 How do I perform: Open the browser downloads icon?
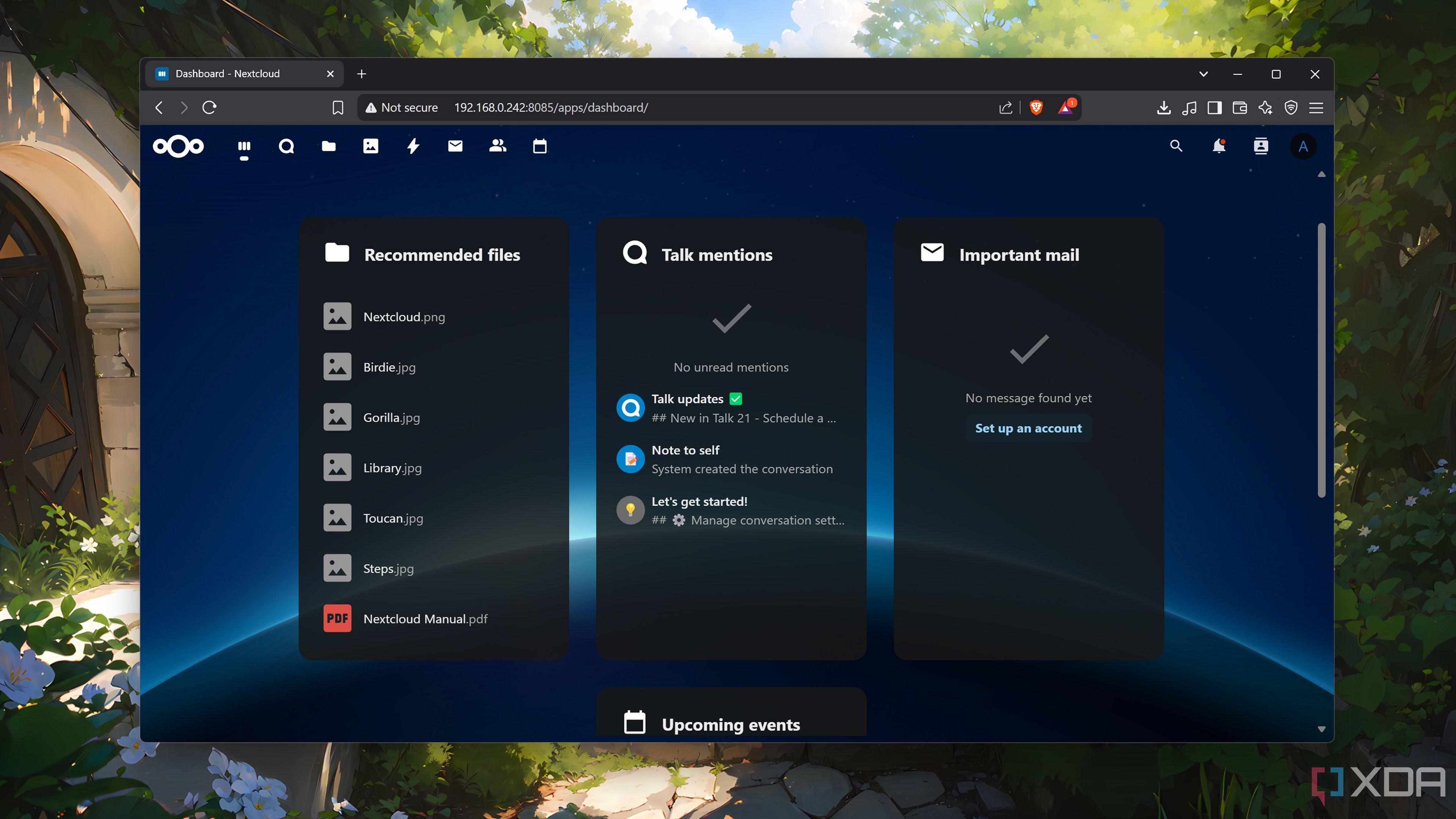[x=1164, y=107]
